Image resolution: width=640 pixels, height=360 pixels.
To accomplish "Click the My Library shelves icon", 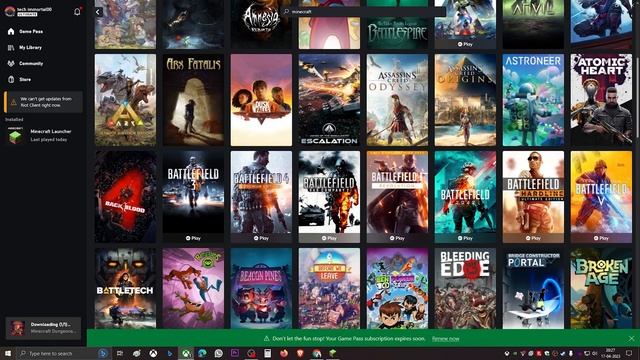I will [11, 48].
